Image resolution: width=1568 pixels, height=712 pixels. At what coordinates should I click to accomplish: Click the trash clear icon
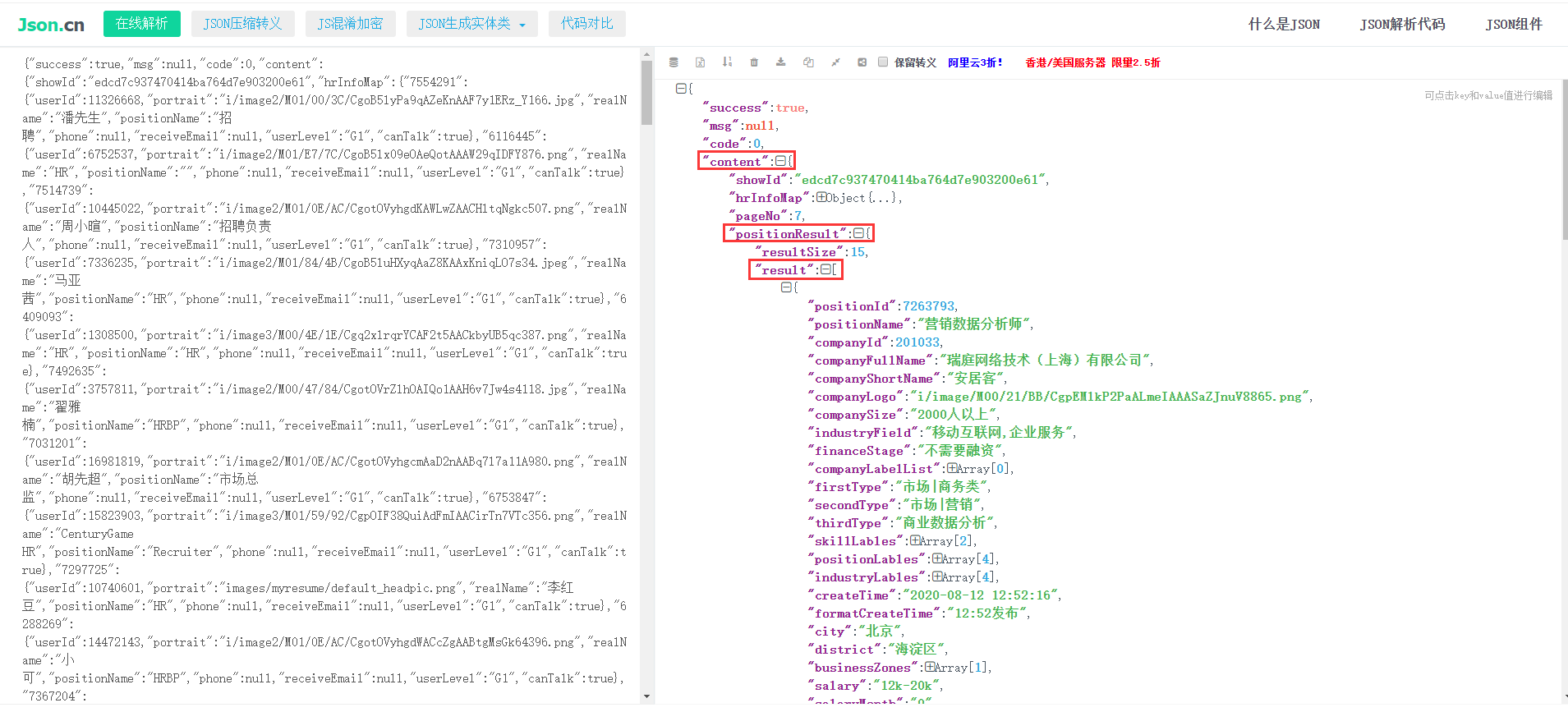pyautogui.click(x=754, y=62)
